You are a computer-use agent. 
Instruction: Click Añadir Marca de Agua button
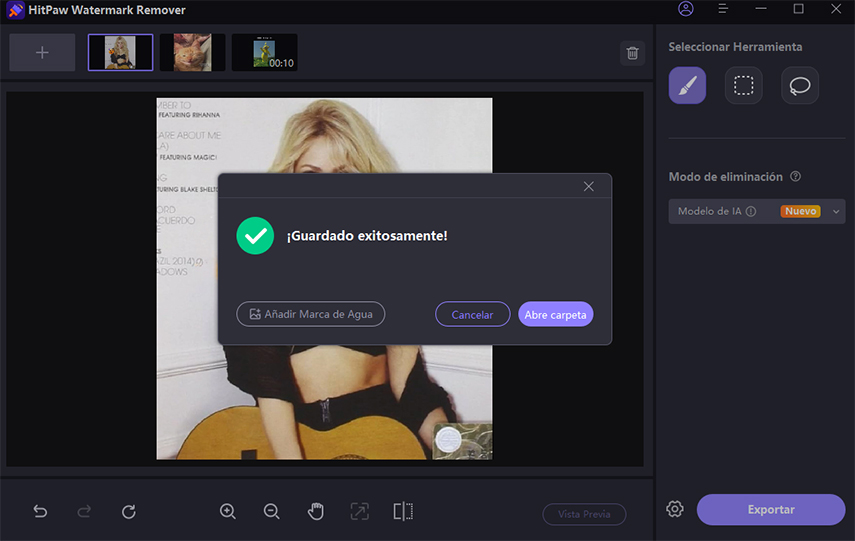[311, 314]
